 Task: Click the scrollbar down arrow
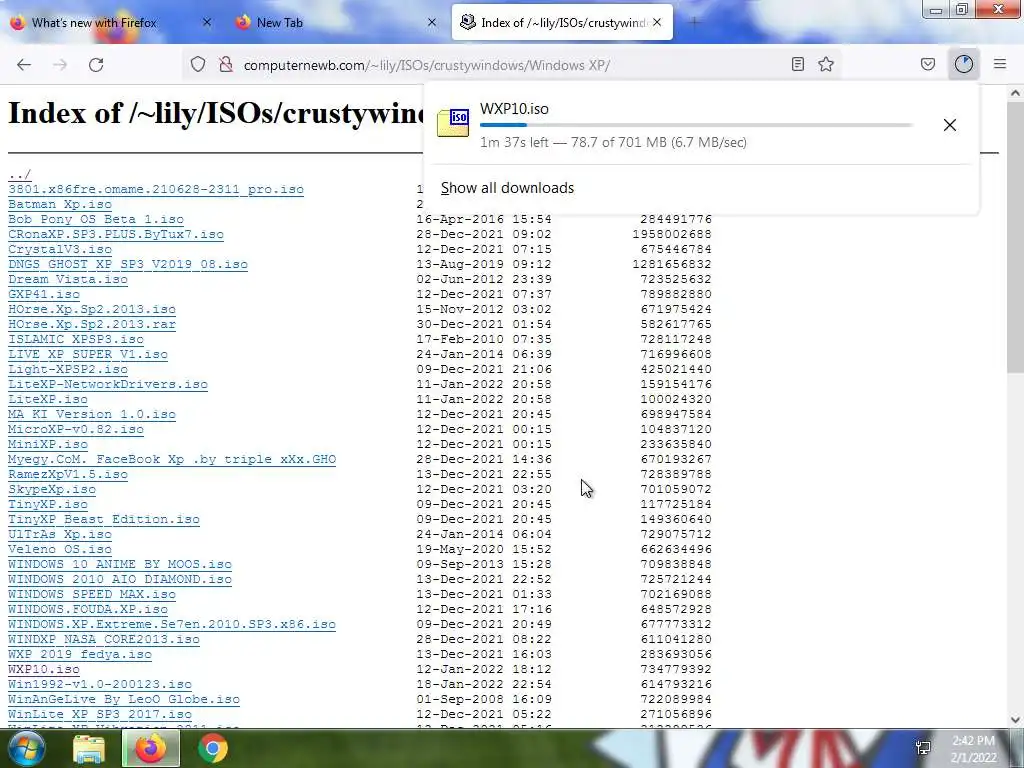click(x=1015, y=720)
